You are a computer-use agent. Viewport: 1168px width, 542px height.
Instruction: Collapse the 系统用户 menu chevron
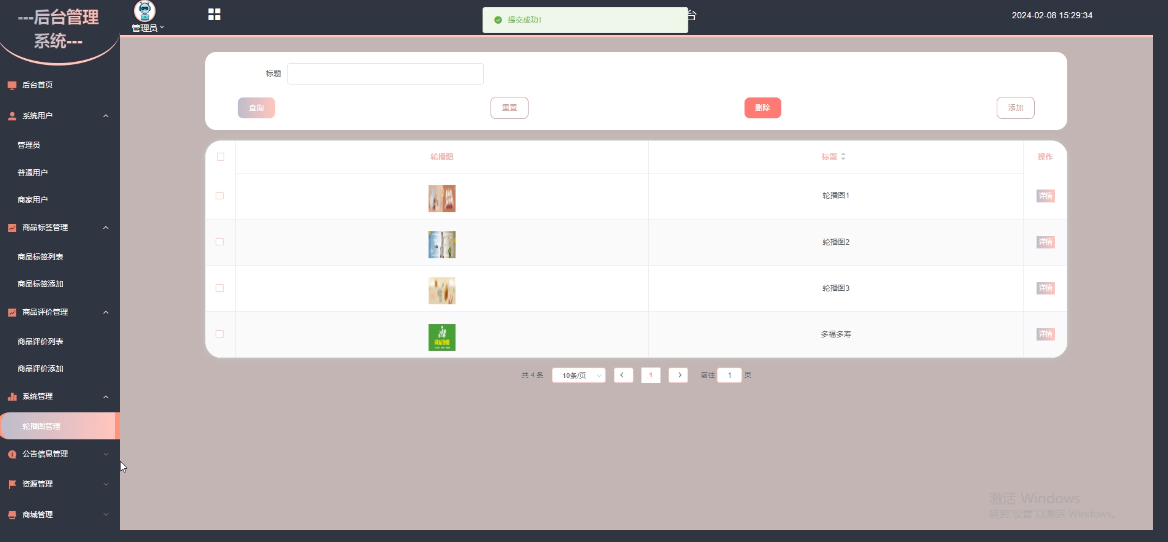[106, 116]
